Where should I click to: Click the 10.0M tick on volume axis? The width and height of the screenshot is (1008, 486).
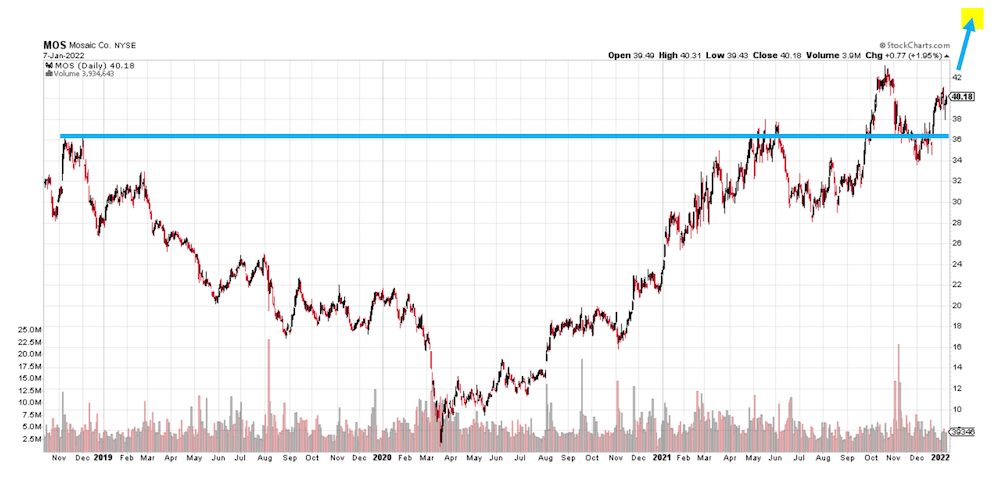pos(30,402)
